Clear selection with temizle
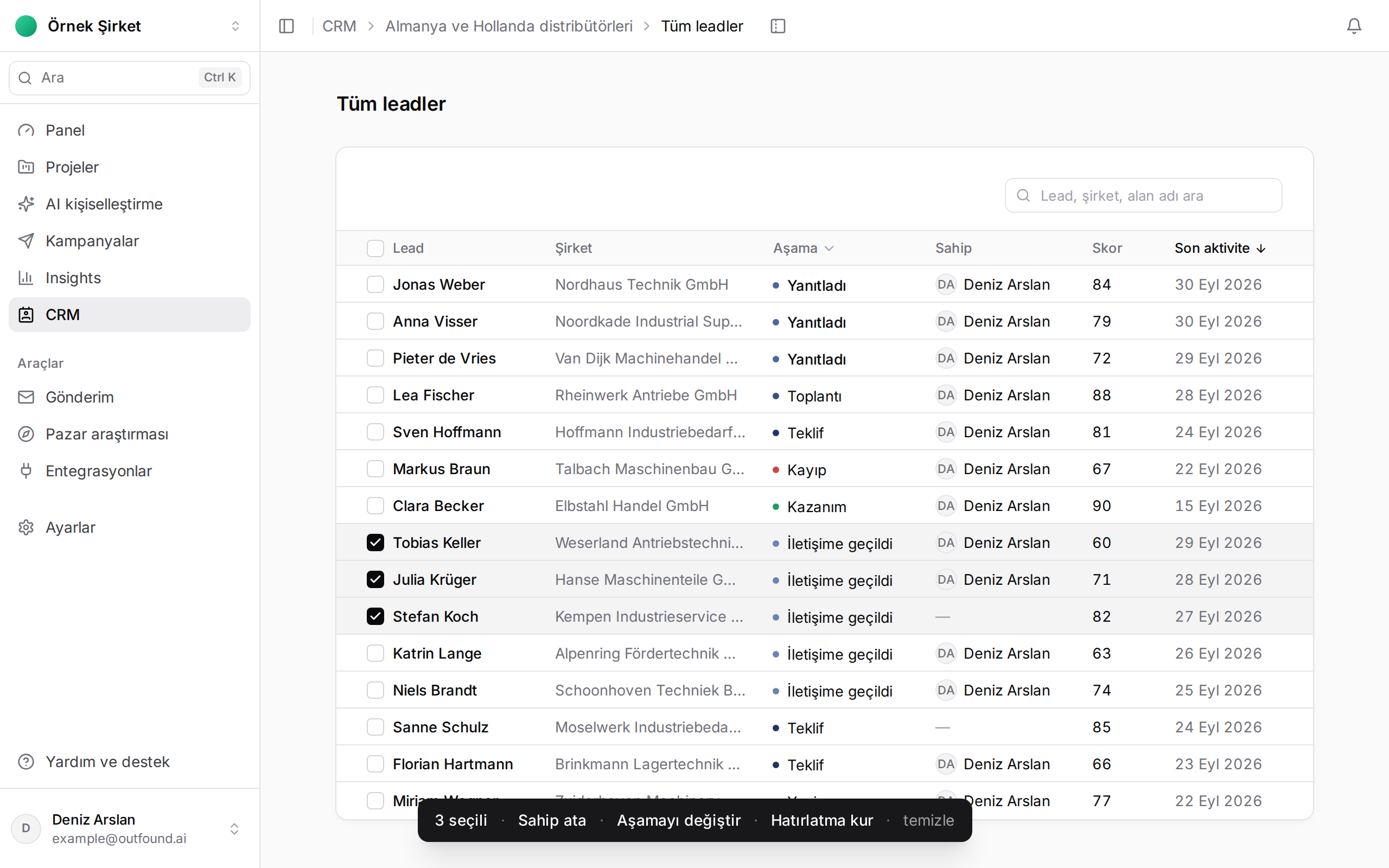This screenshot has width=1389, height=868. pyautogui.click(x=928, y=820)
